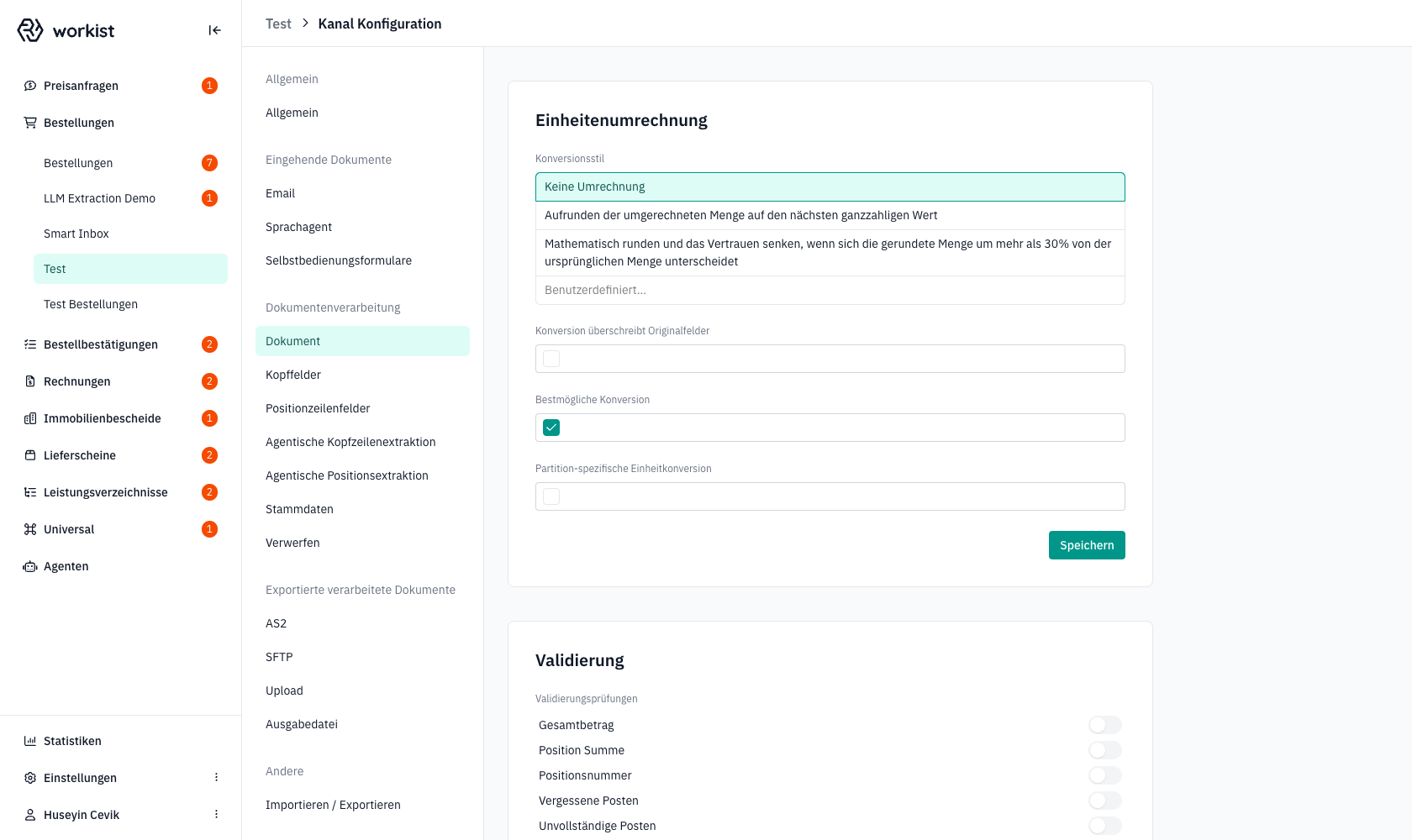Click the Bestellbestätigungen list icon
Image resolution: width=1412 pixels, height=840 pixels.
pos(30,344)
